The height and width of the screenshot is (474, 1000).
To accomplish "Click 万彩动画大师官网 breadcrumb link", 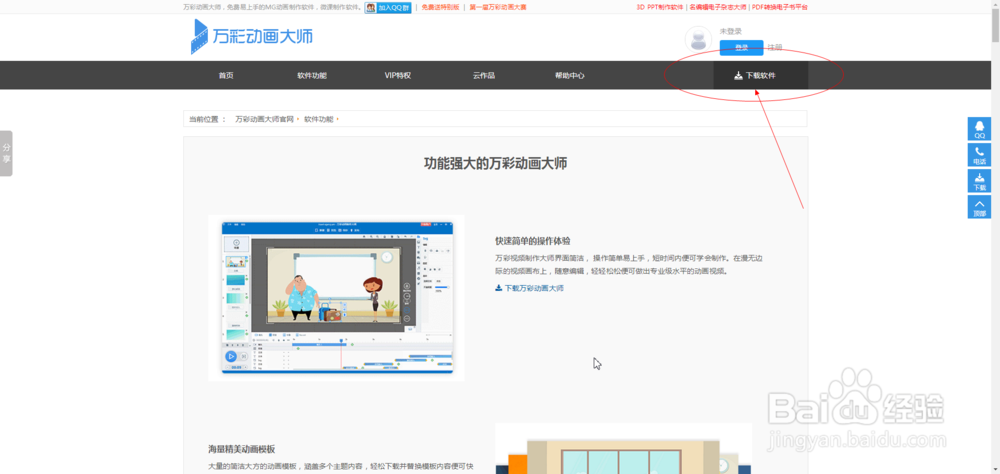I will tap(264, 119).
